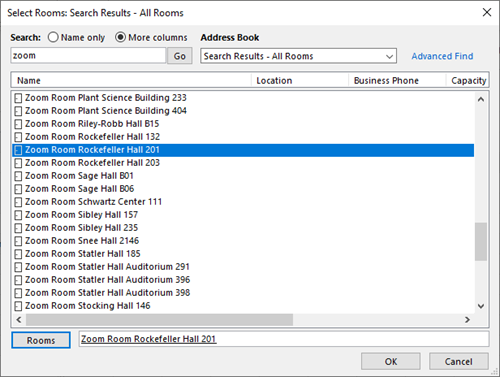Sort by the Capacity column header
Image resolution: width=500 pixels, height=377 pixels.
click(467, 80)
